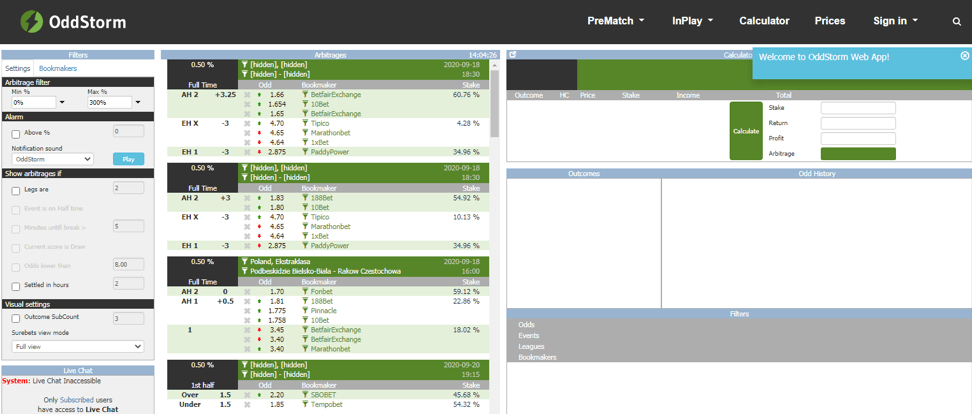Click filter icon beside 10Bet at odd 1.758
The width and height of the screenshot is (972, 414).
point(305,320)
